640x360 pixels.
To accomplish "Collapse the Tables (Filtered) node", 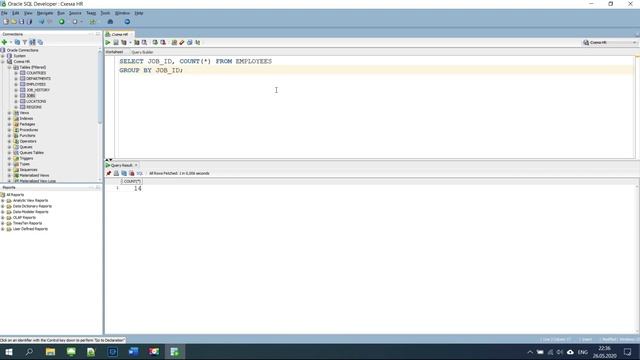I will tap(9, 67).
